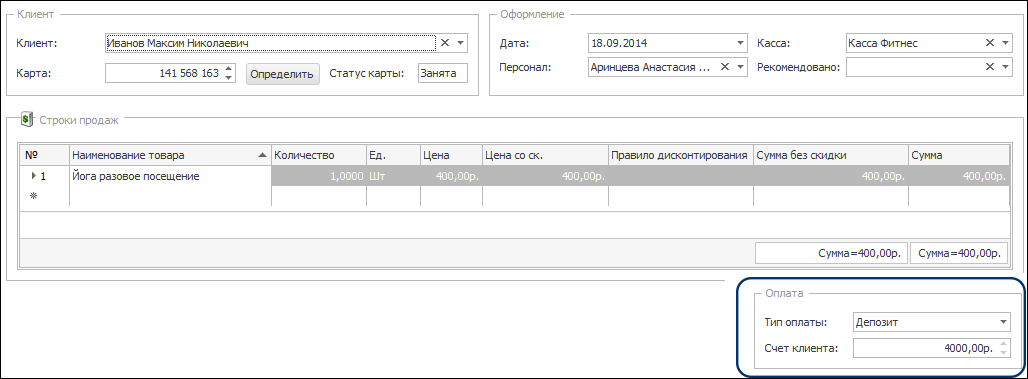This screenshot has height=379, width=1028.
Task: Clear the Клиент field with the X icon
Action: pos(445,43)
